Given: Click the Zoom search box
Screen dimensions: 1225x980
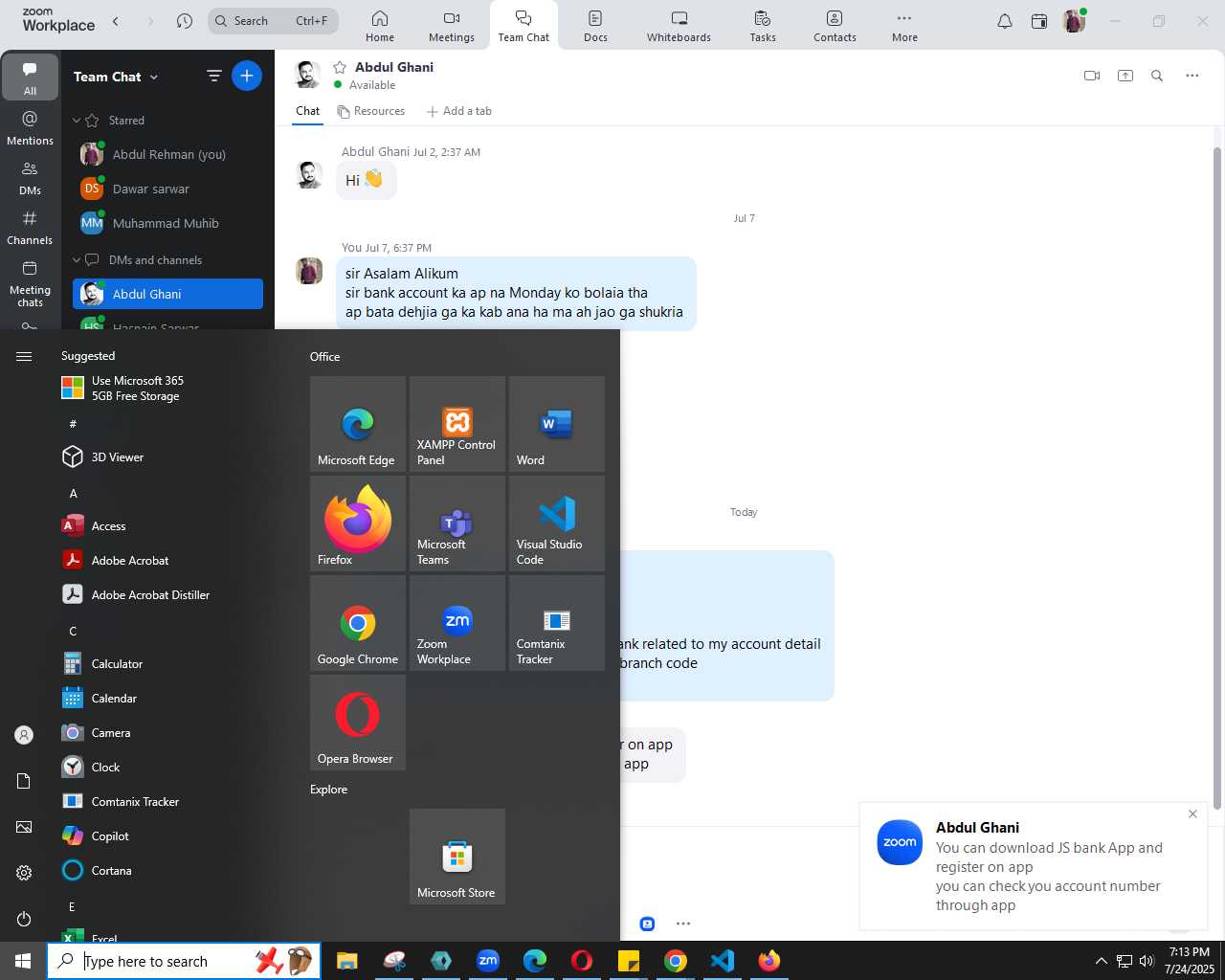Looking at the screenshot, I should tap(274, 20).
